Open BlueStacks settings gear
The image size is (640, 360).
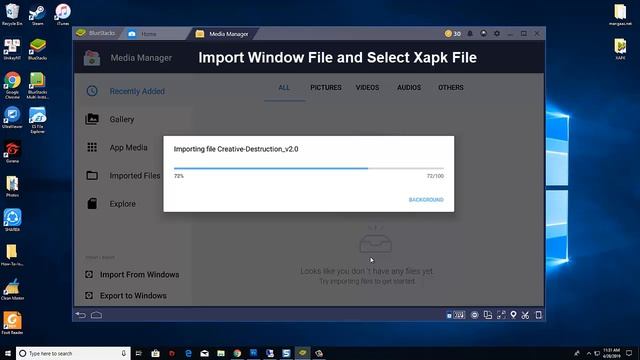497,33
